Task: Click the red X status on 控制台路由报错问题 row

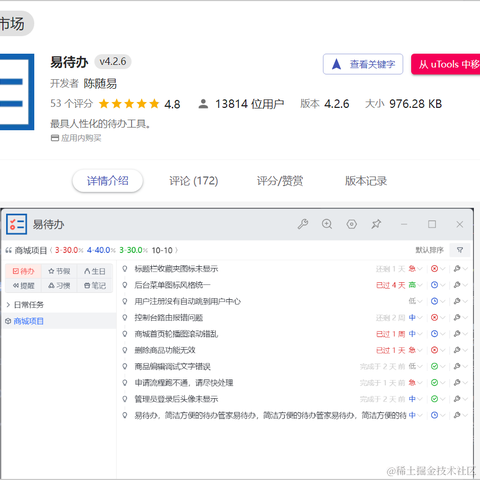Action: click(x=434, y=317)
